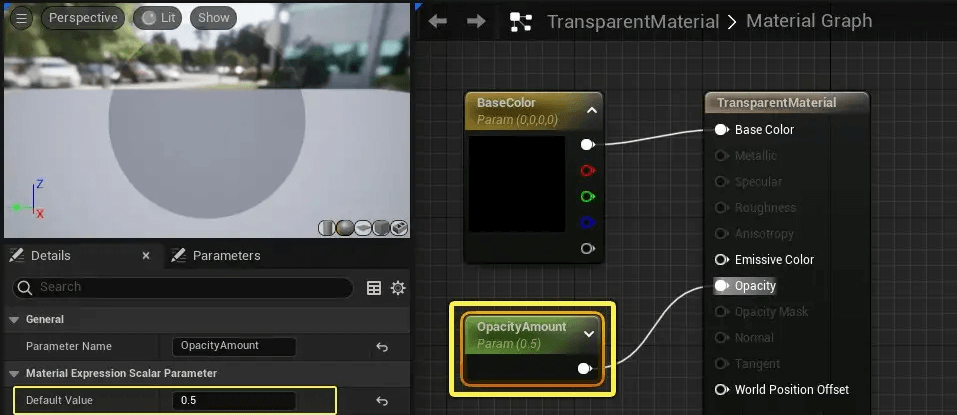
Task: Click the "Param (0,0,0,0)" node subtitle
Action: coord(517,120)
